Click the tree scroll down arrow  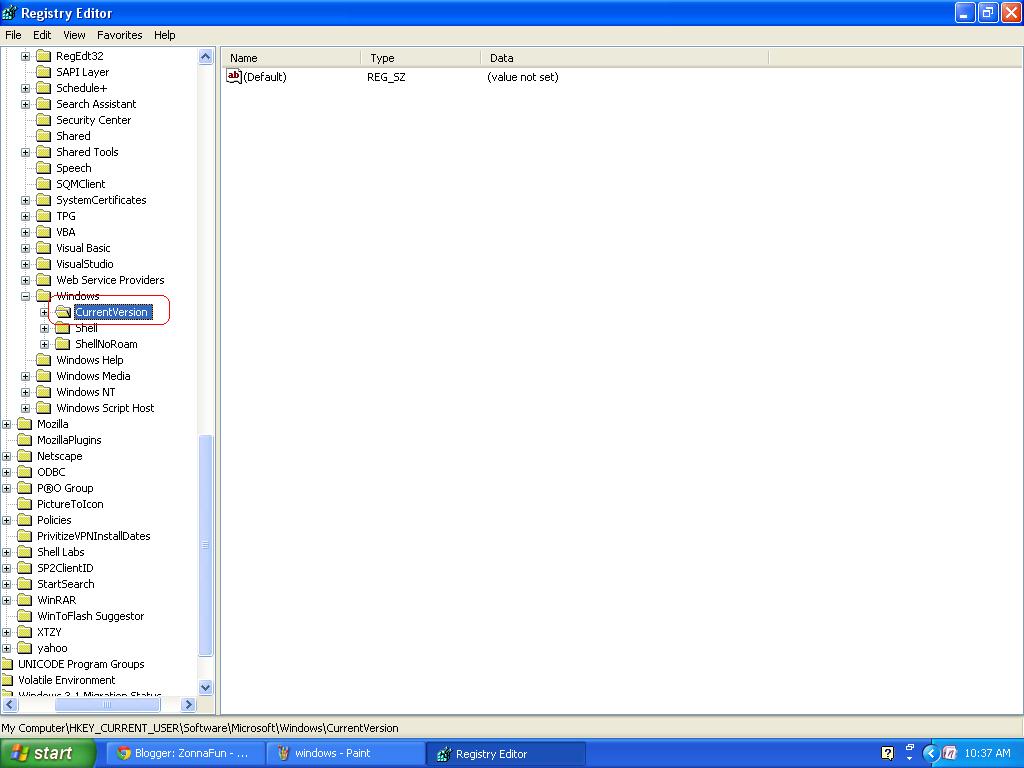tap(205, 687)
